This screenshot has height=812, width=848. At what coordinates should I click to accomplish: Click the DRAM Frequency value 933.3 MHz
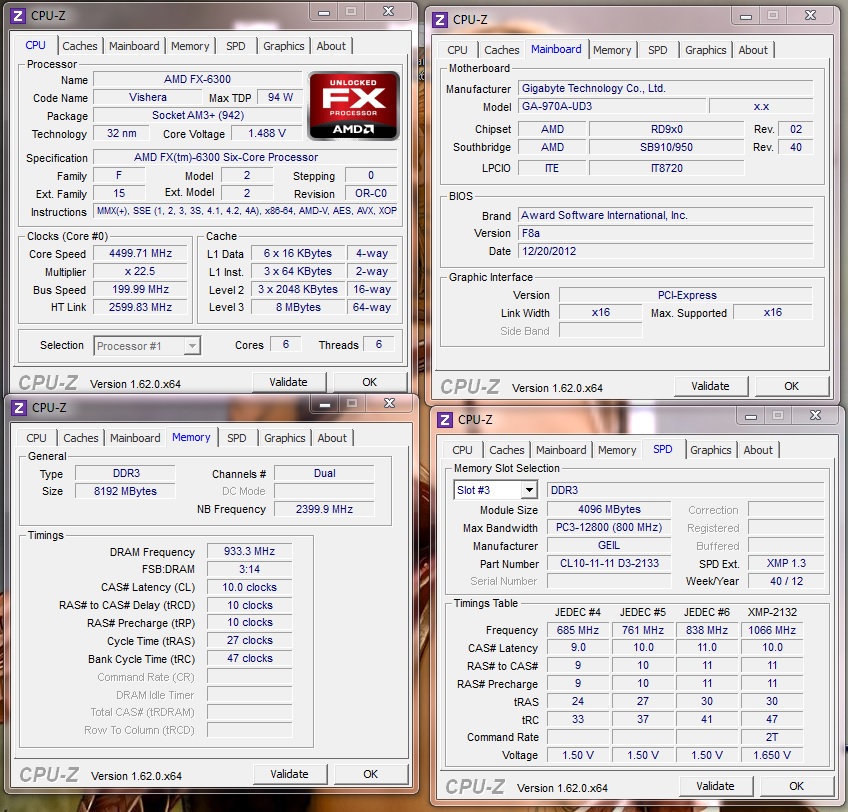pyautogui.click(x=249, y=551)
